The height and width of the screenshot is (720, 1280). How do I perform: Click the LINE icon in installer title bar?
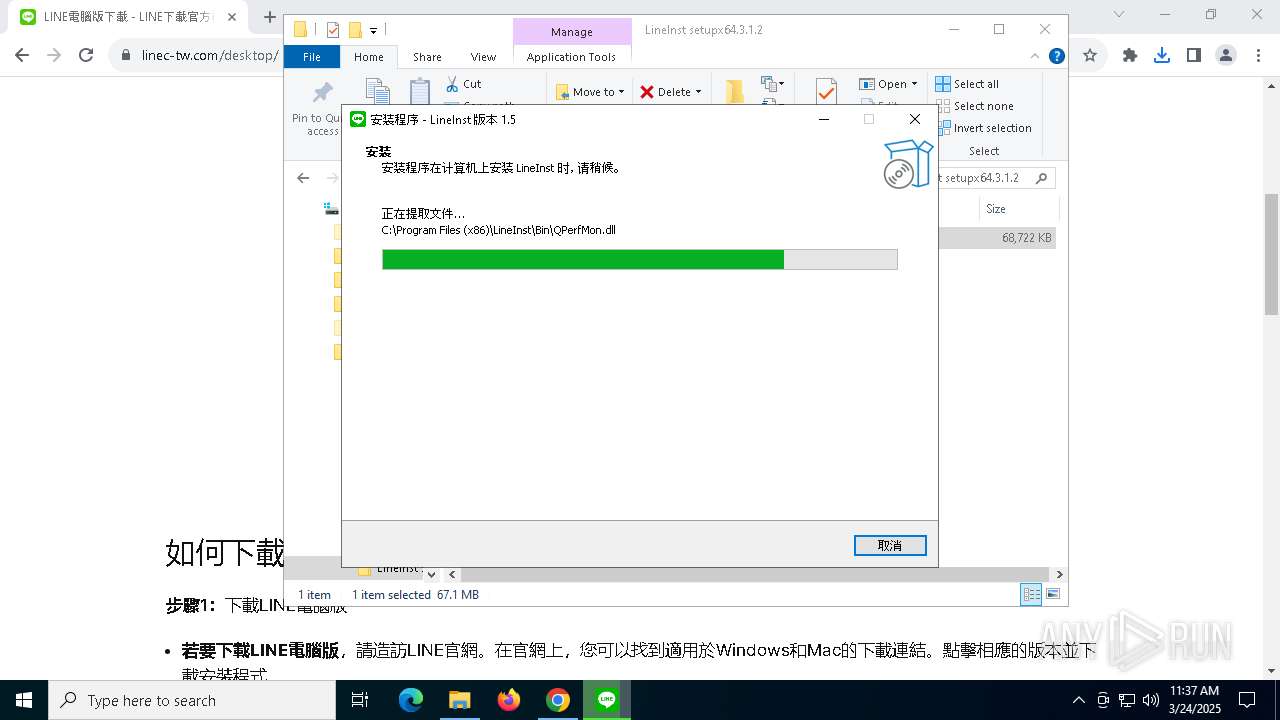[x=358, y=119]
